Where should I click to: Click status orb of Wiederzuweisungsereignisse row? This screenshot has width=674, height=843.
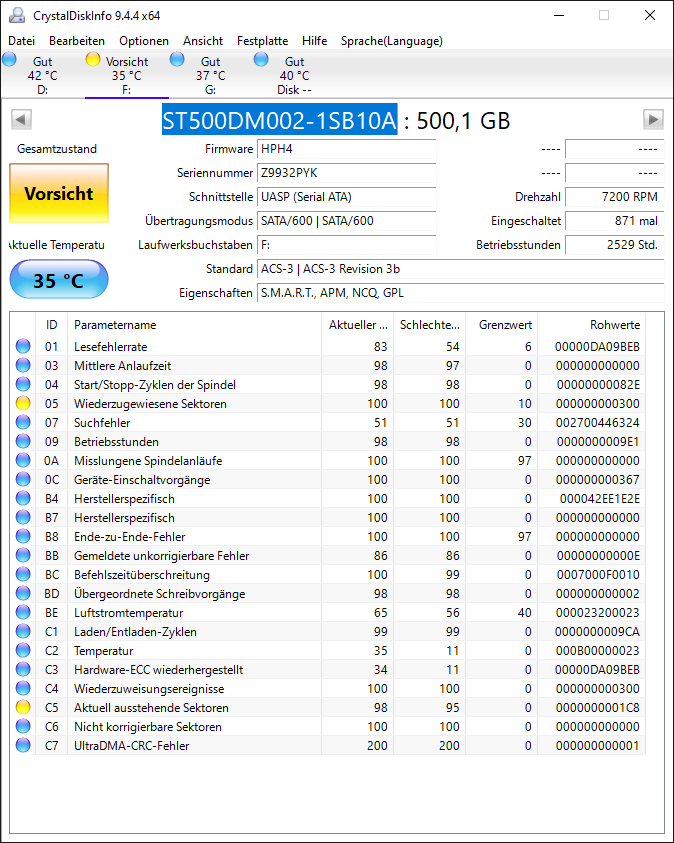23,689
